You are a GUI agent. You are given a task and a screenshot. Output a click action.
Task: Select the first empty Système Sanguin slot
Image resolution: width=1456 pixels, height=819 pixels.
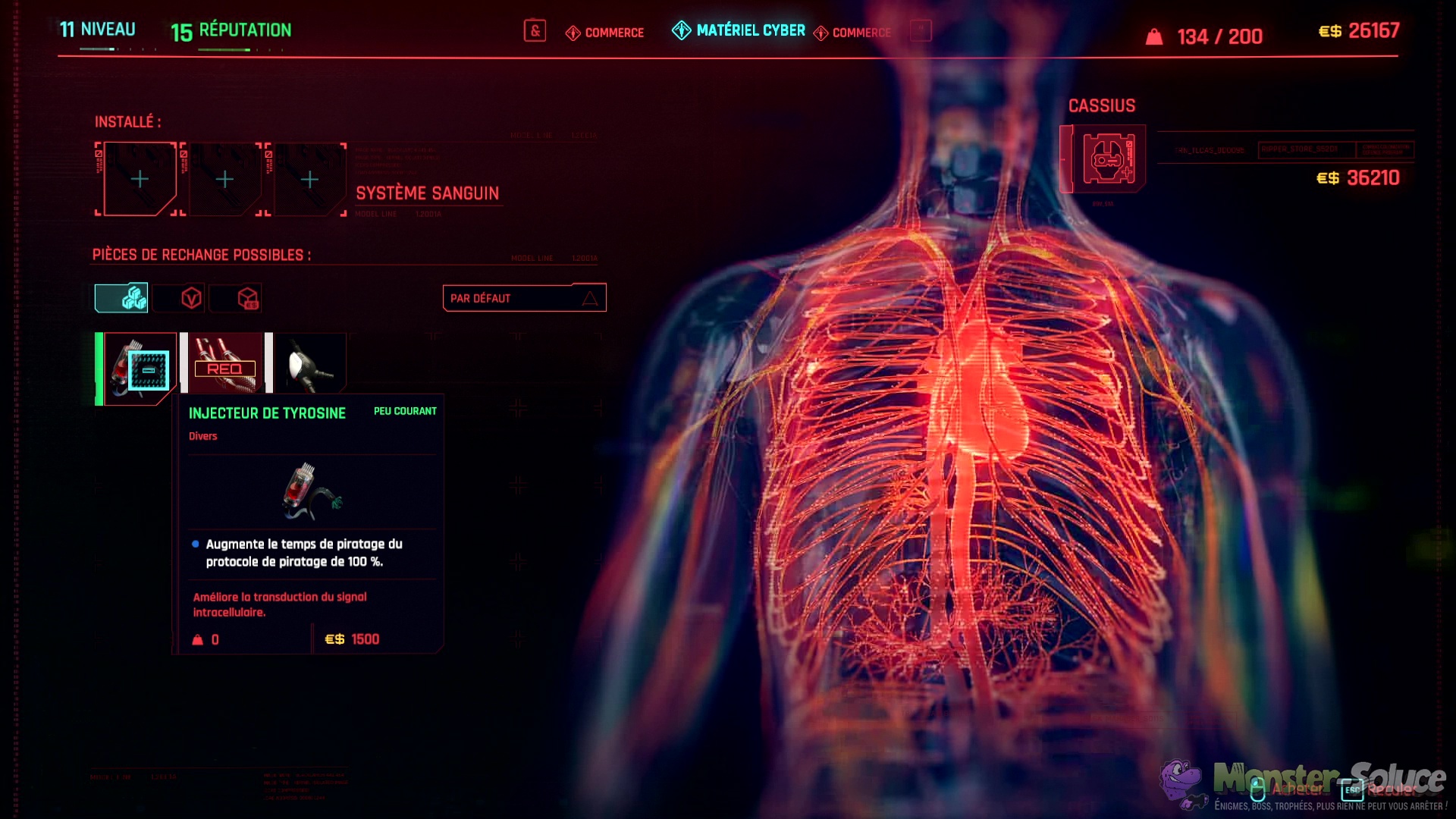[x=140, y=179]
